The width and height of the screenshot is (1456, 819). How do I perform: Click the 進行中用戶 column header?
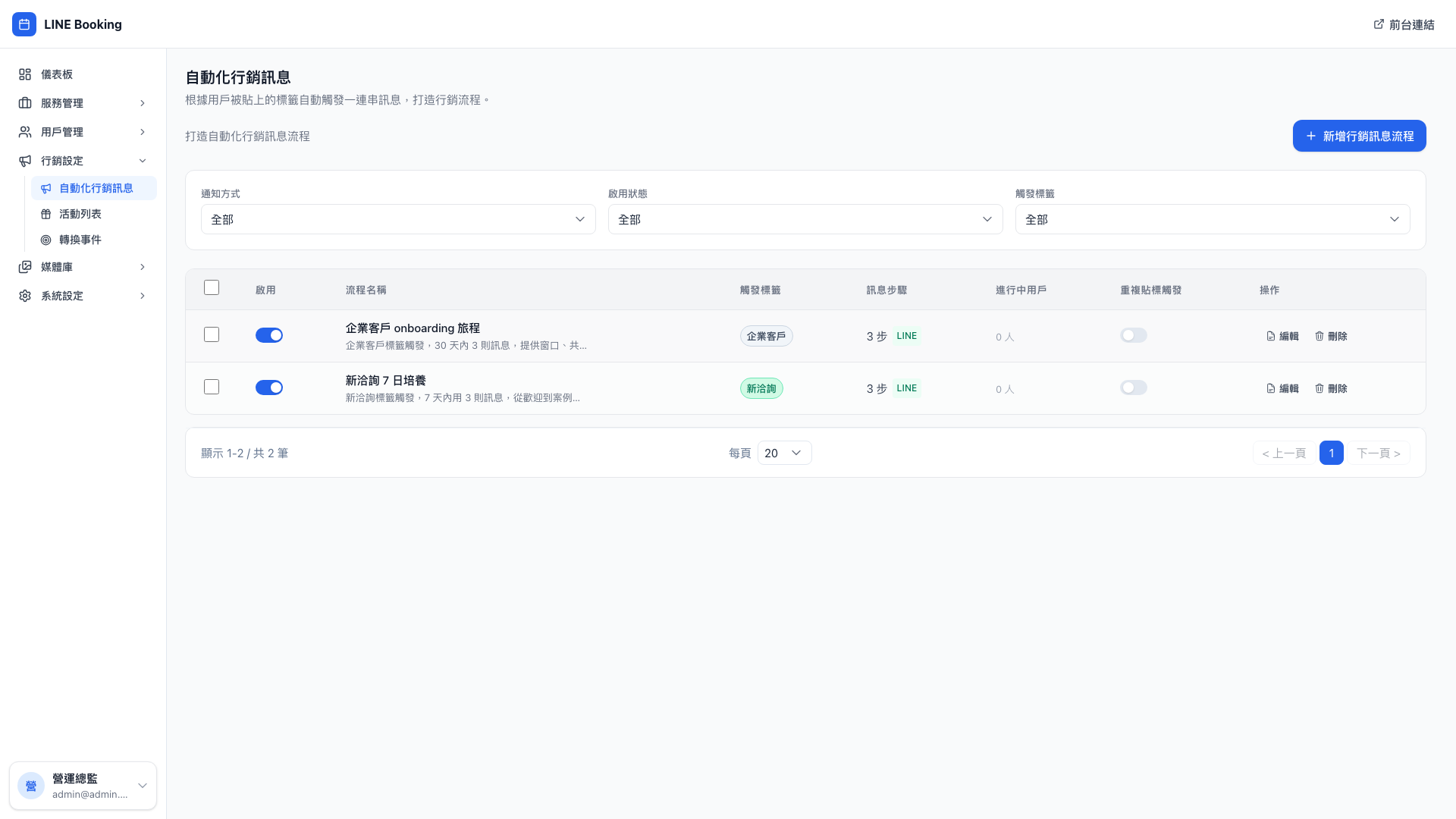point(1021,290)
